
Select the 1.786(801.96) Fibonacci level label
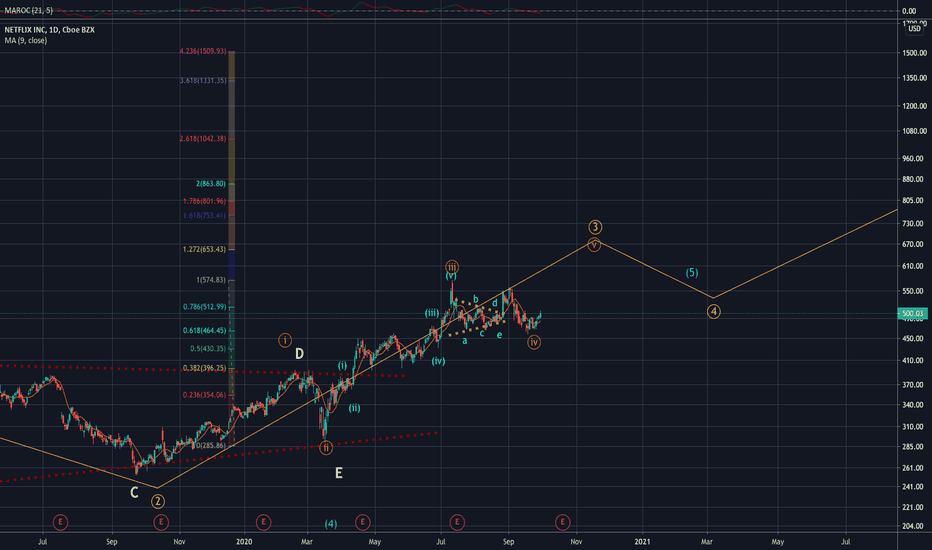[x=205, y=201]
